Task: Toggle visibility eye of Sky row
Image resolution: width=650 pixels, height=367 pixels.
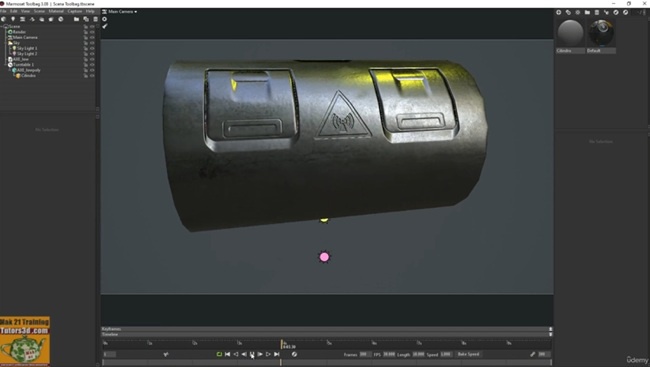Action: pyautogui.click(x=92, y=43)
